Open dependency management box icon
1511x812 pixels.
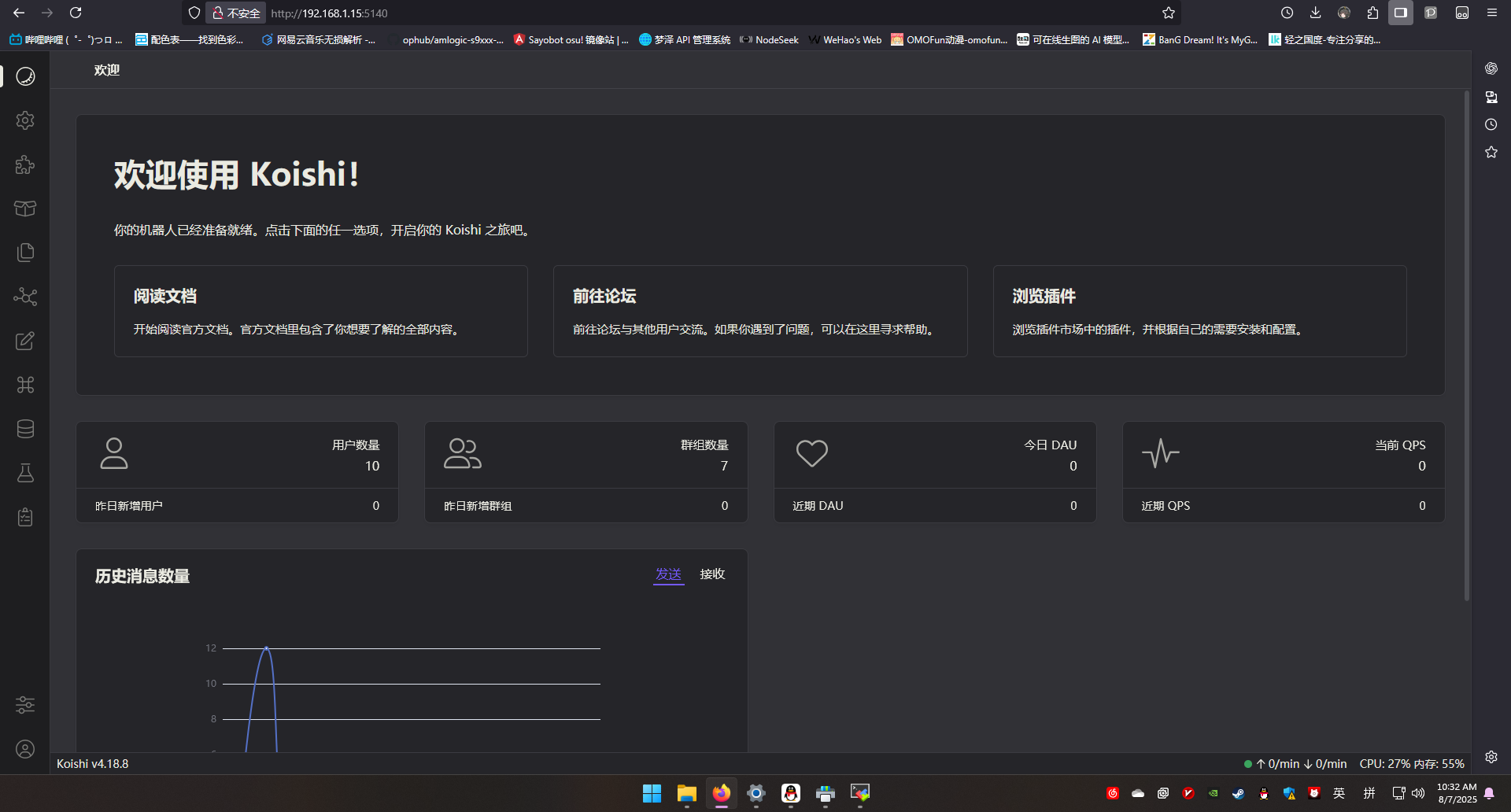(25, 209)
